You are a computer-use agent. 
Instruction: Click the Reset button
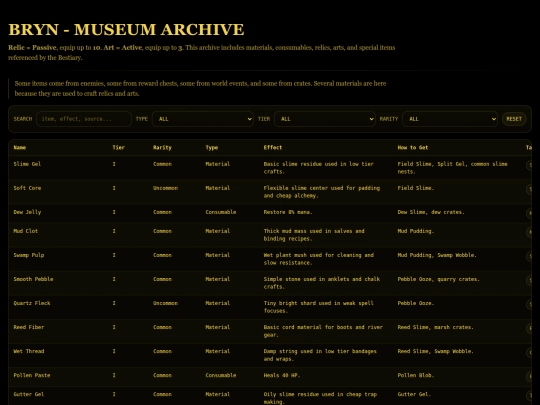point(514,119)
